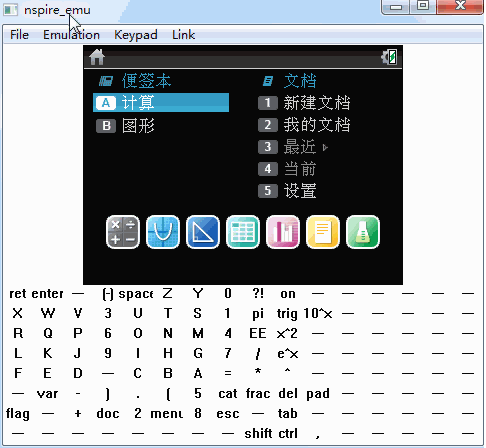Click the '+' plus key
This screenshot has width=486, height=448.
click(78, 414)
